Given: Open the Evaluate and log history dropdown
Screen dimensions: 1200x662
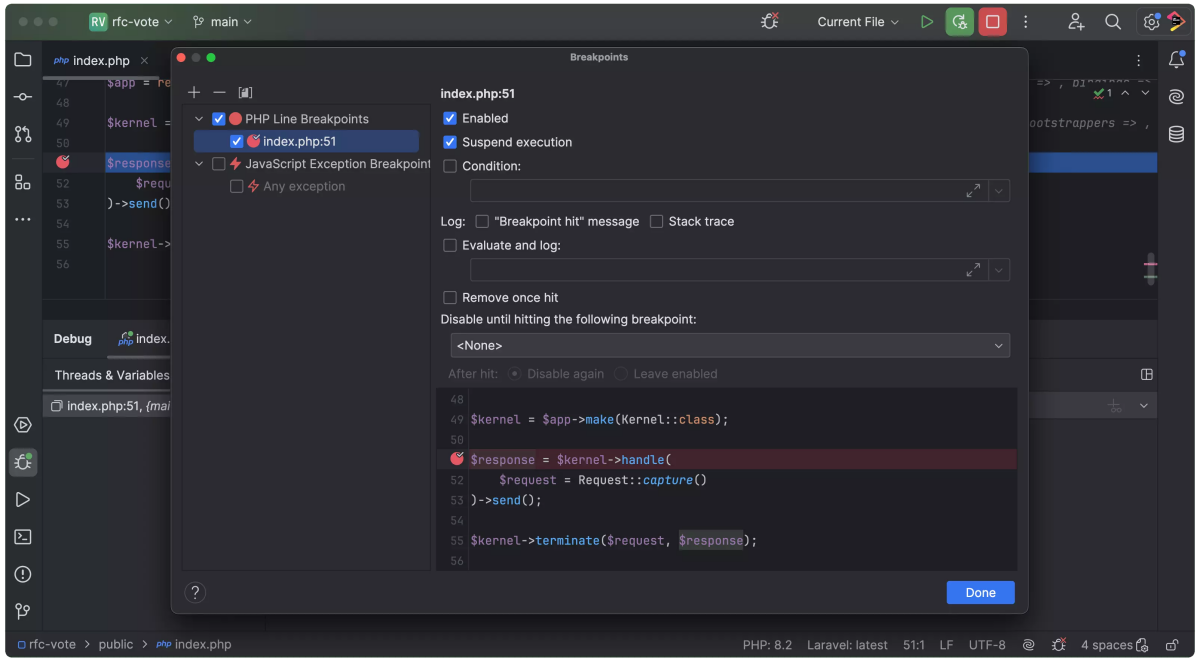Looking at the screenshot, I should click(999, 270).
